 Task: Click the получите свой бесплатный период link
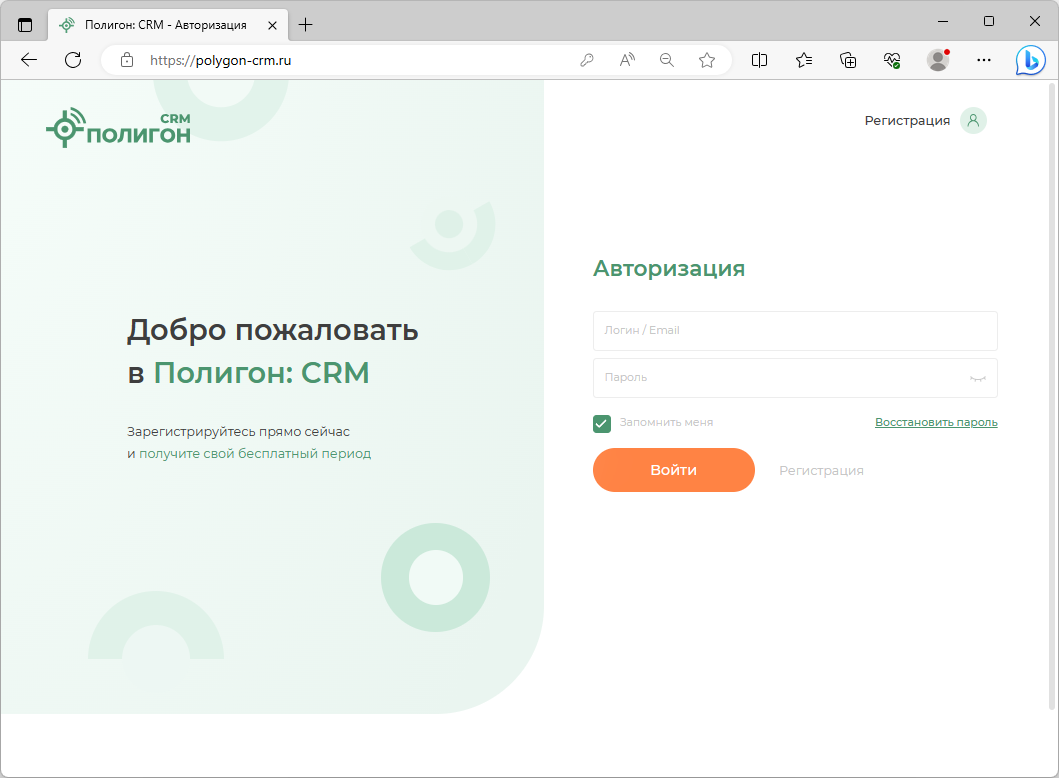tap(255, 454)
